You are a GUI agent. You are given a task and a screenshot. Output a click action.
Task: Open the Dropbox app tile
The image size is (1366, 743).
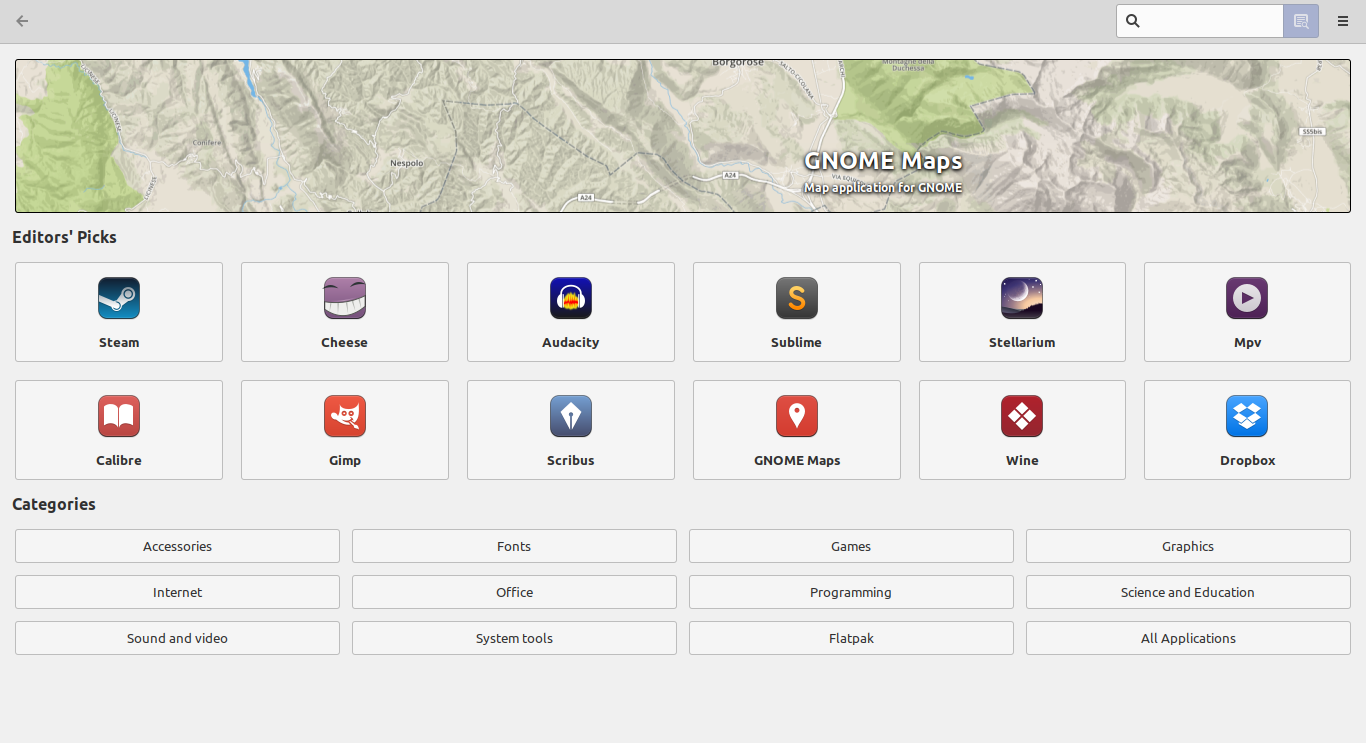click(1247, 430)
